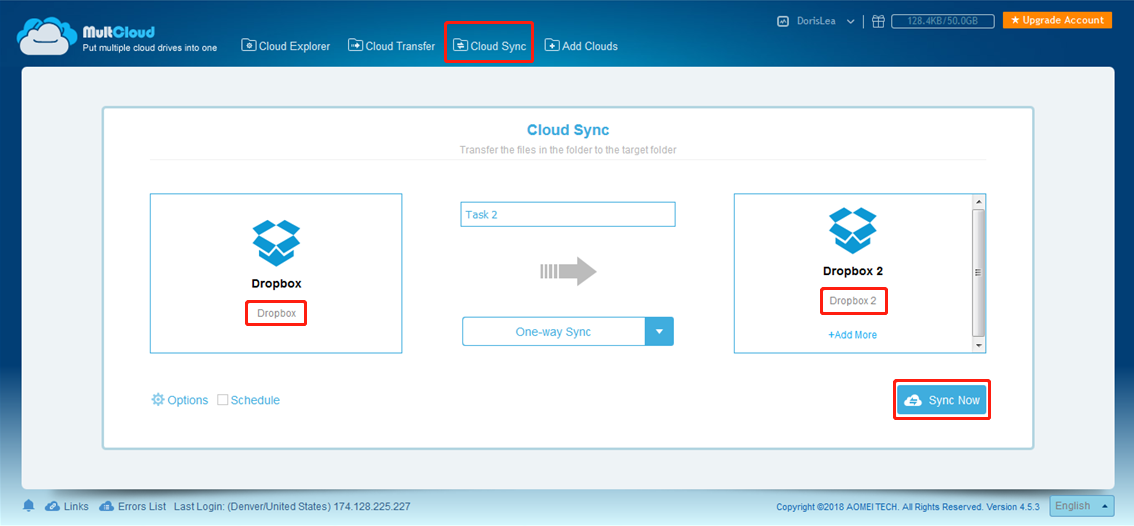This screenshot has height=526, width=1134.
Task: Click the target panel scrollbar up arrow
Action: (x=979, y=201)
